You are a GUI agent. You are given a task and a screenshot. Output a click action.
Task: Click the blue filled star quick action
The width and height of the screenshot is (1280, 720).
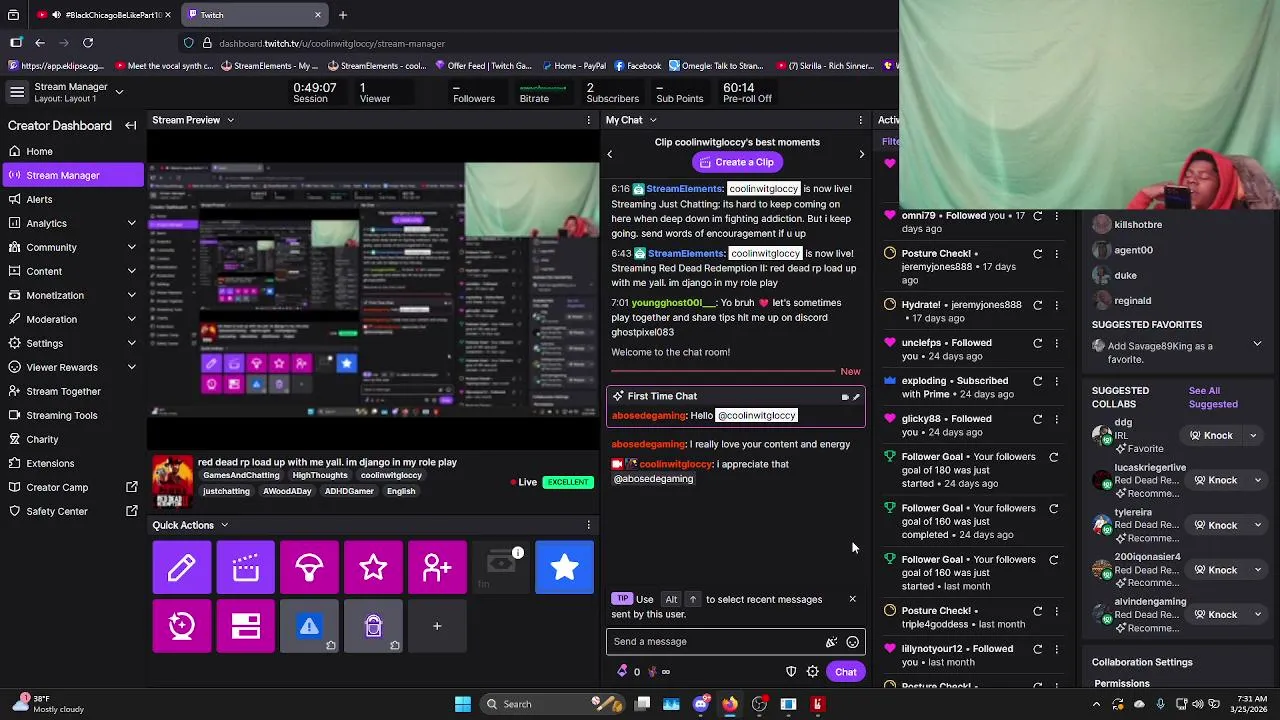pyautogui.click(x=564, y=567)
